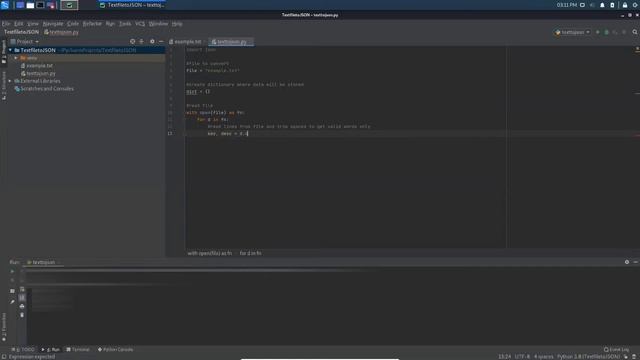Open the Run tool window button
The image size is (640, 360).
tap(51, 349)
